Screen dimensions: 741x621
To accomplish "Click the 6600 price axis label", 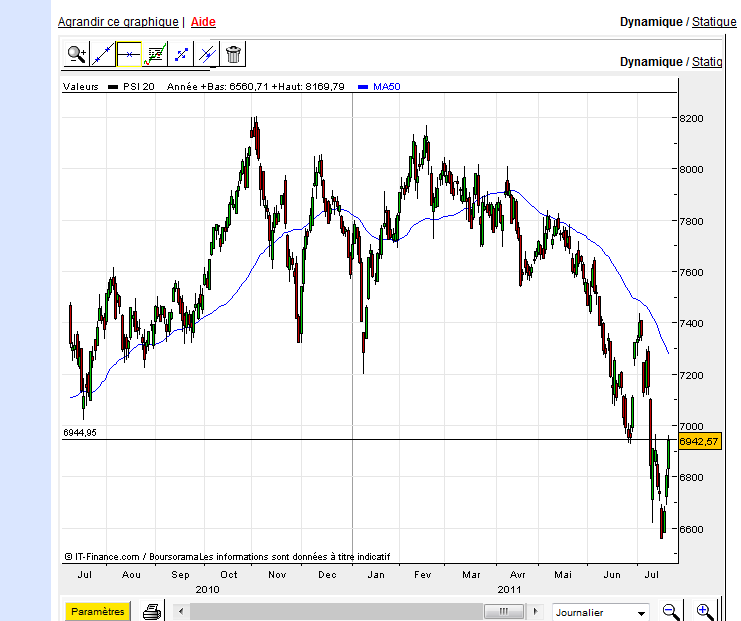I will click(691, 529).
